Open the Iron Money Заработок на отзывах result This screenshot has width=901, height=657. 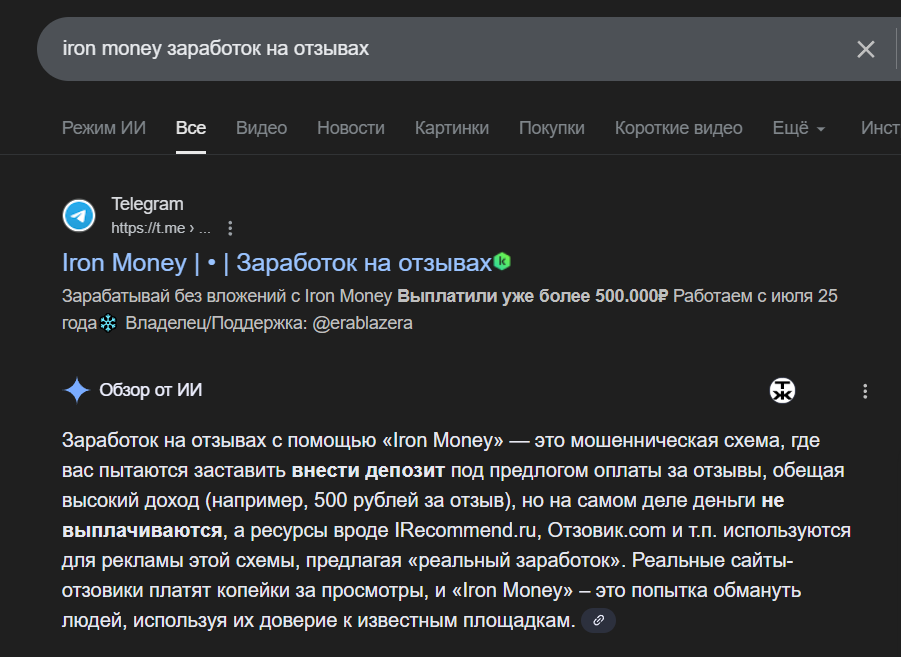[277, 263]
